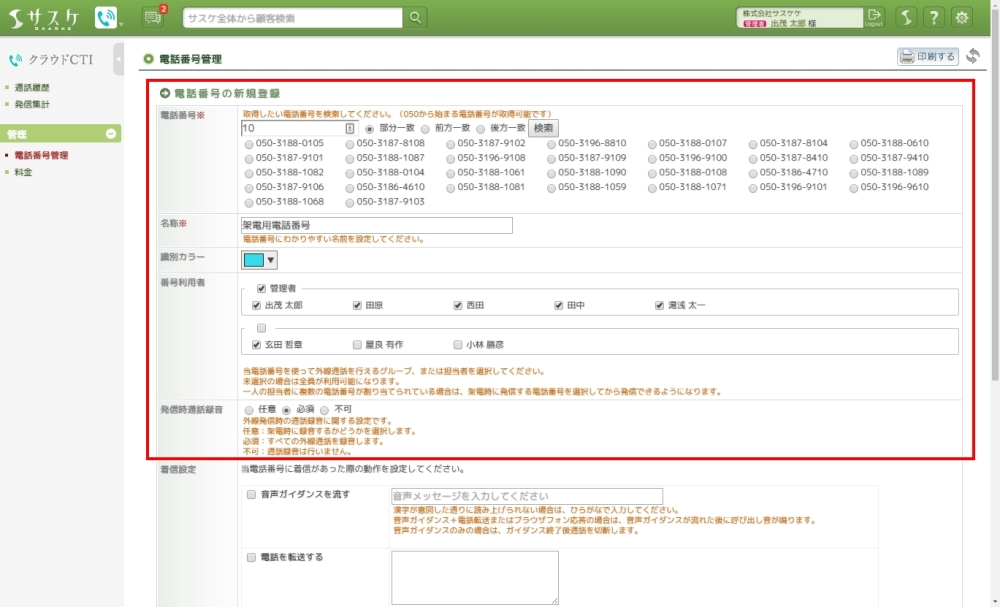
Task: Click the refresh arrows icon
Action: [973, 56]
